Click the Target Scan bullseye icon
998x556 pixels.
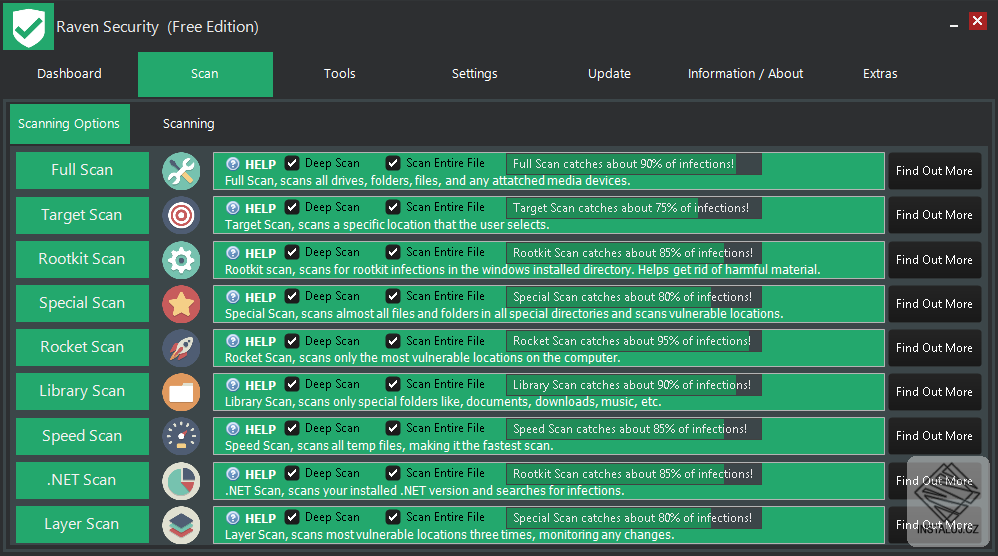coord(181,216)
